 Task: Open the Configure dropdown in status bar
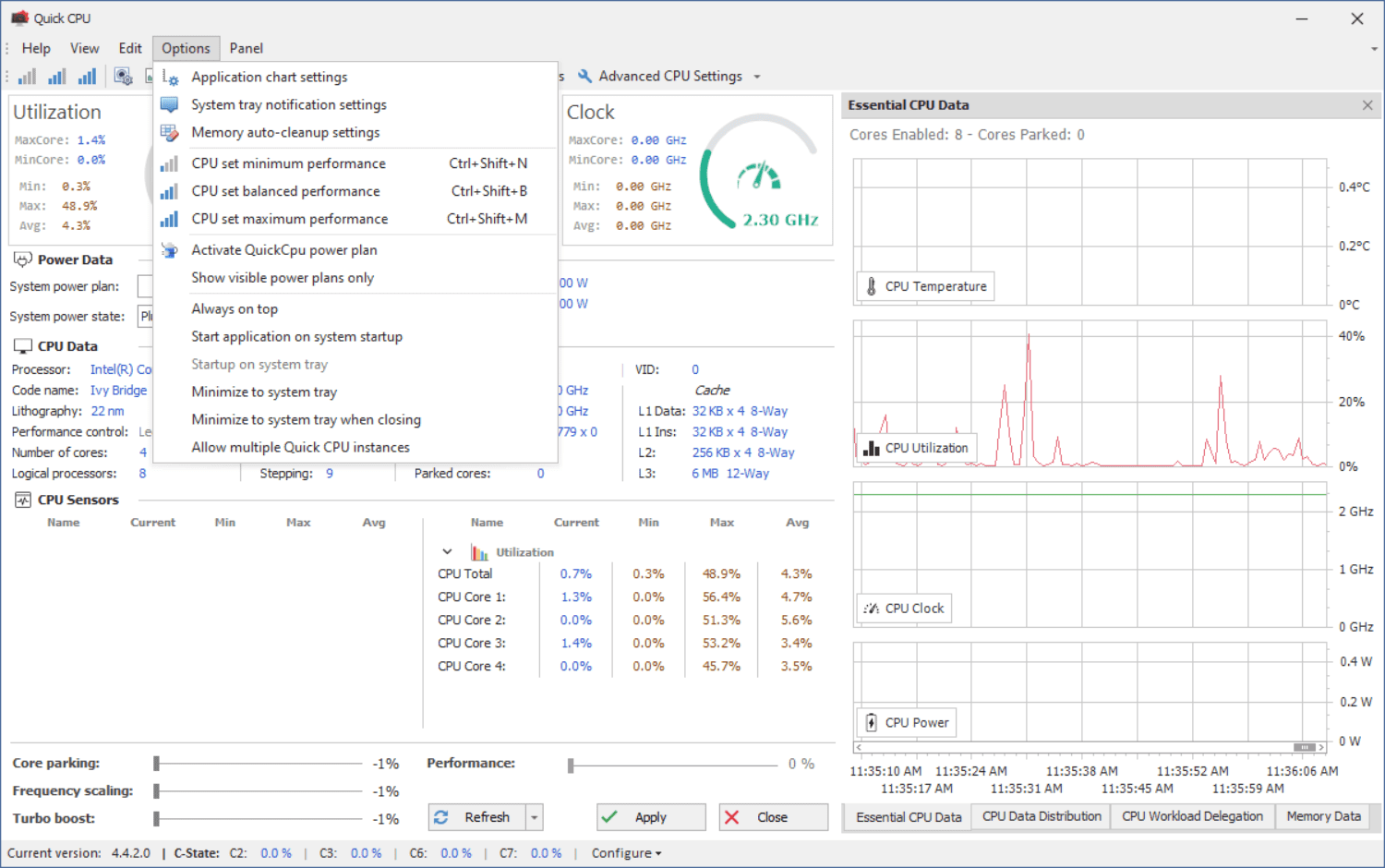(x=627, y=853)
